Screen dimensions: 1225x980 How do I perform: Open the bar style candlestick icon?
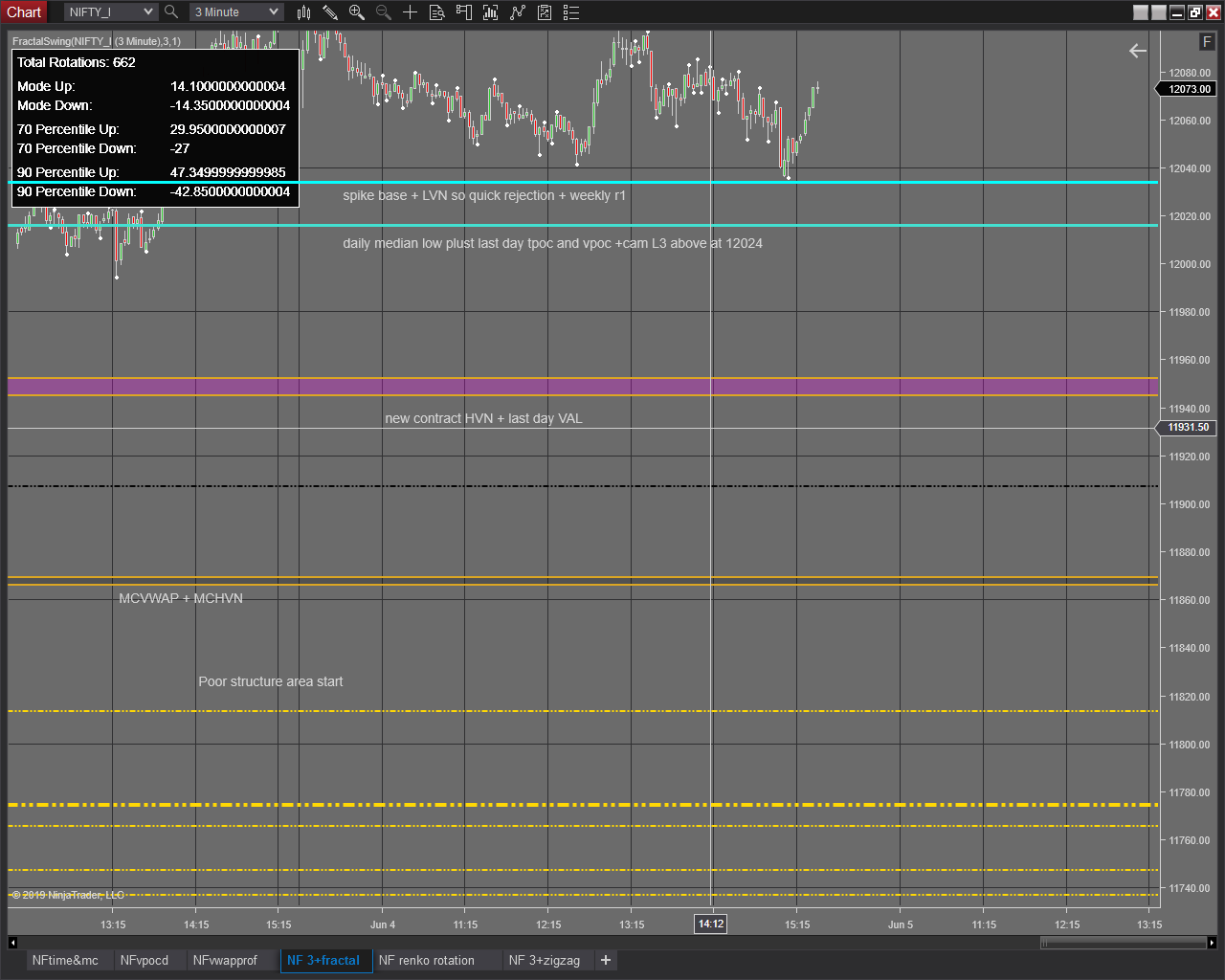pos(303,12)
